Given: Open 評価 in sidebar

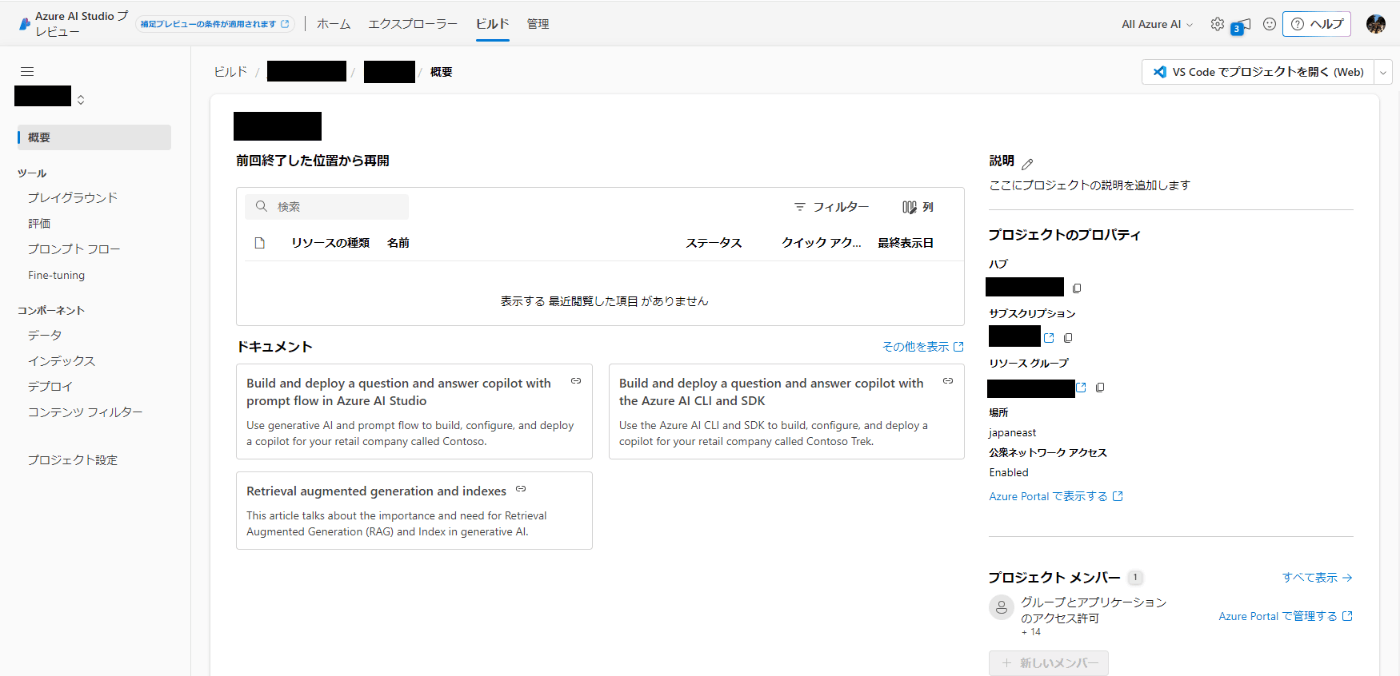Looking at the screenshot, I should pyautogui.click(x=39, y=224).
